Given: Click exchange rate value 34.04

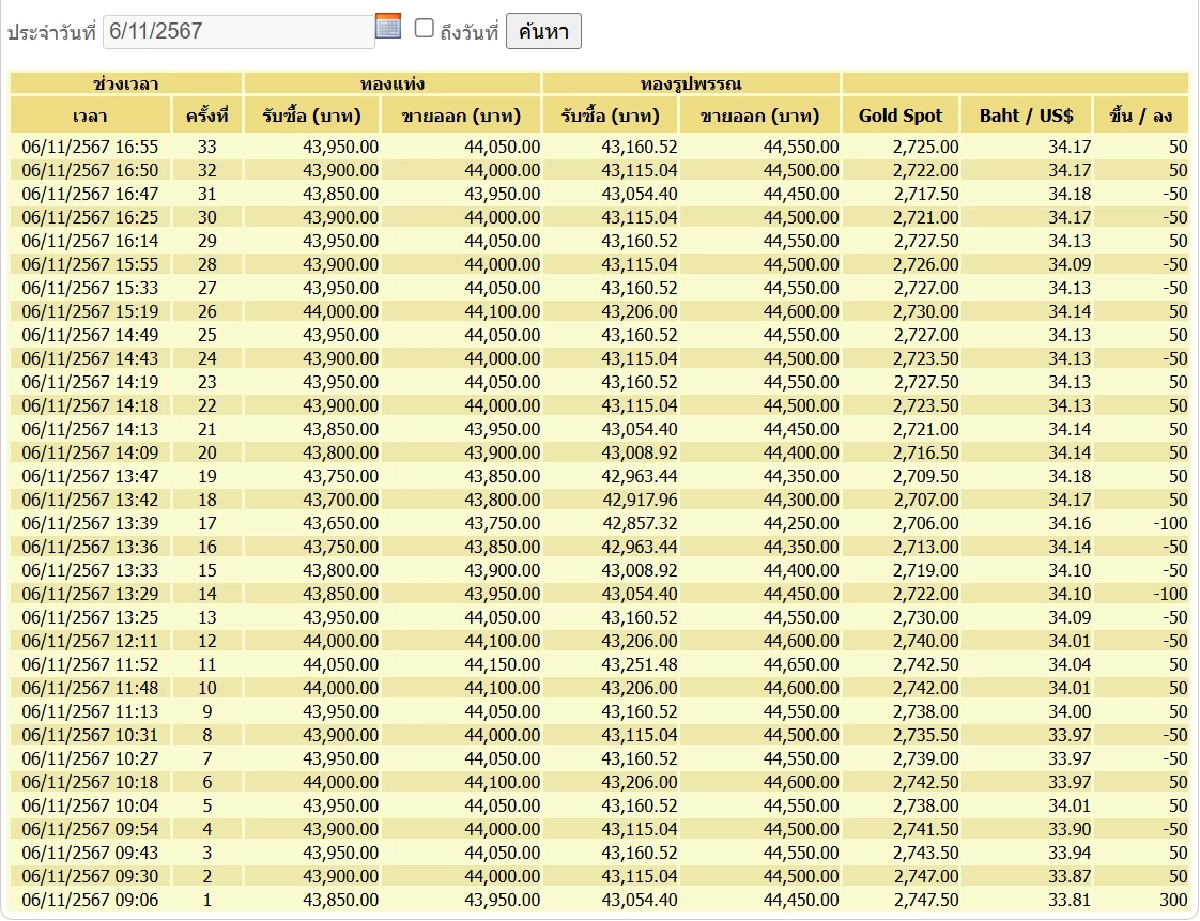Looking at the screenshot, I should point(1069,664).
